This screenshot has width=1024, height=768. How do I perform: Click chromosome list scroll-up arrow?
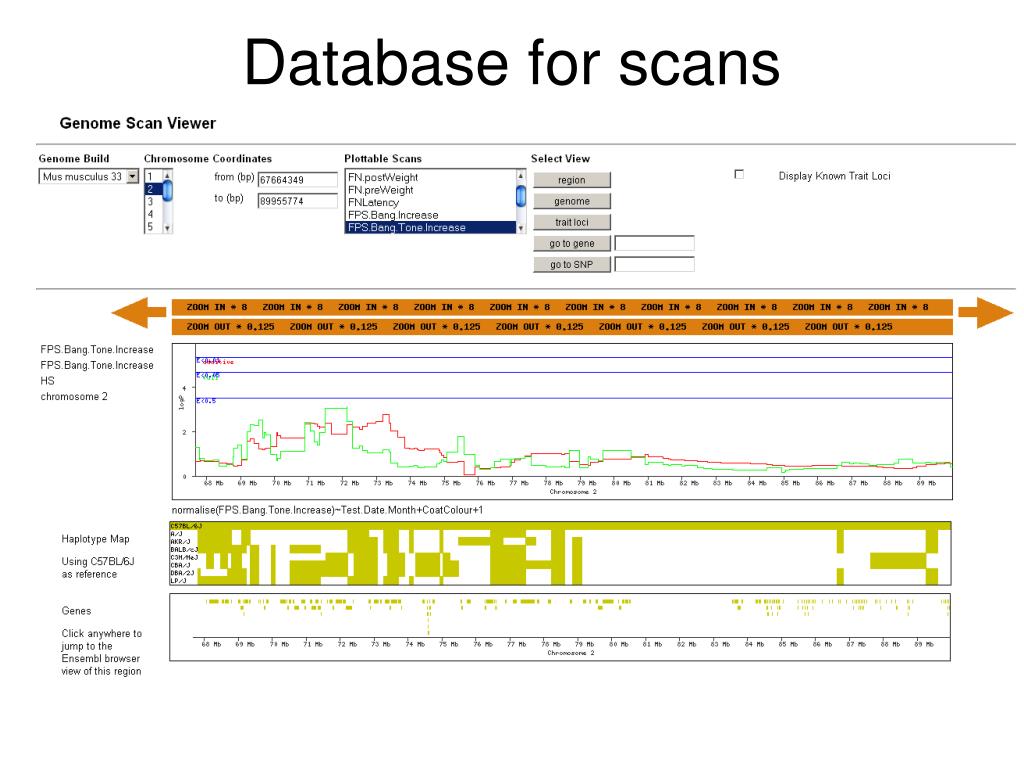(x=167, y=175)
